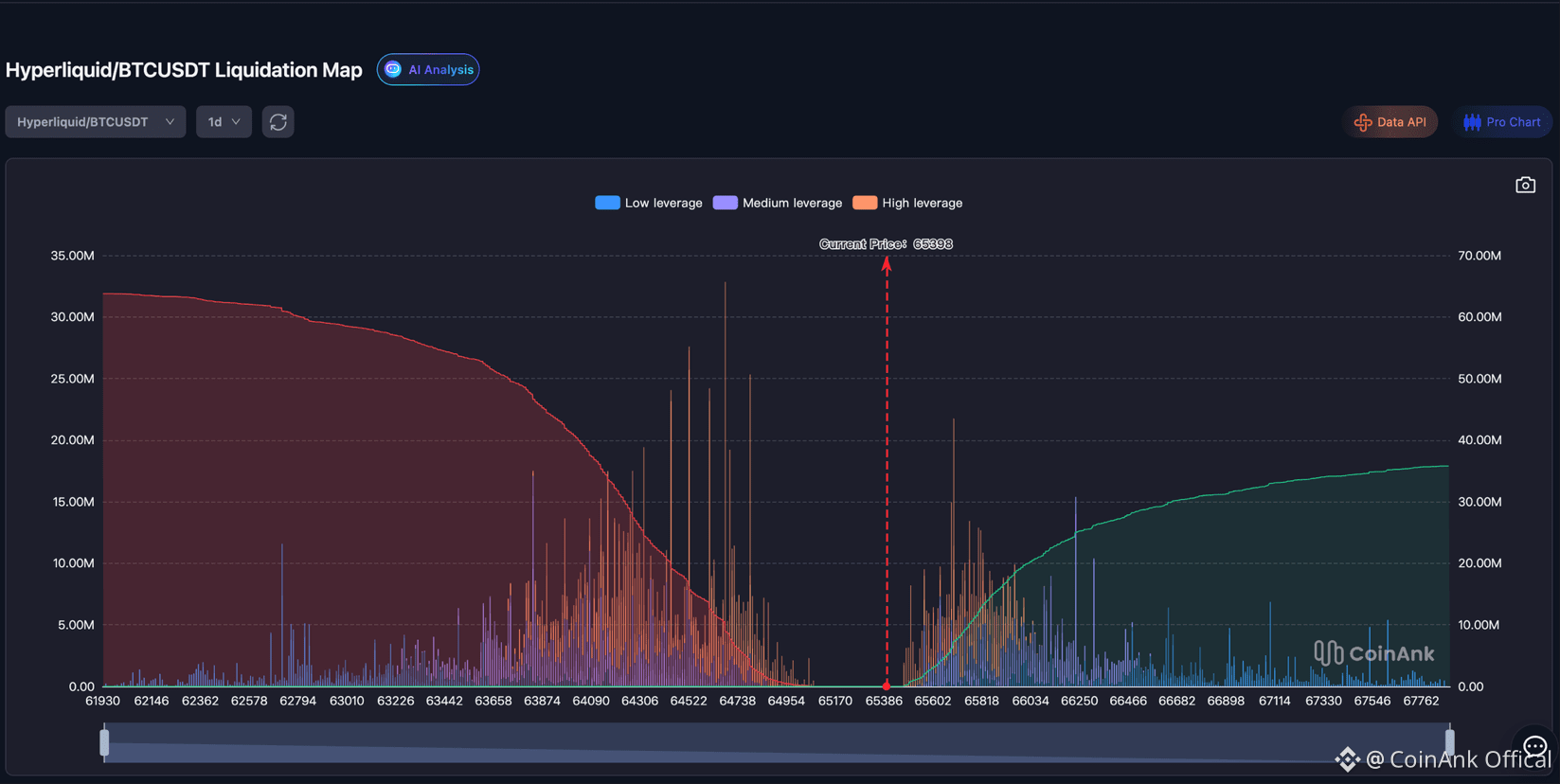This screenshot has width=1560, height=784.
Task: Click the zoom range slider track
Action: [x=777, y=742]
